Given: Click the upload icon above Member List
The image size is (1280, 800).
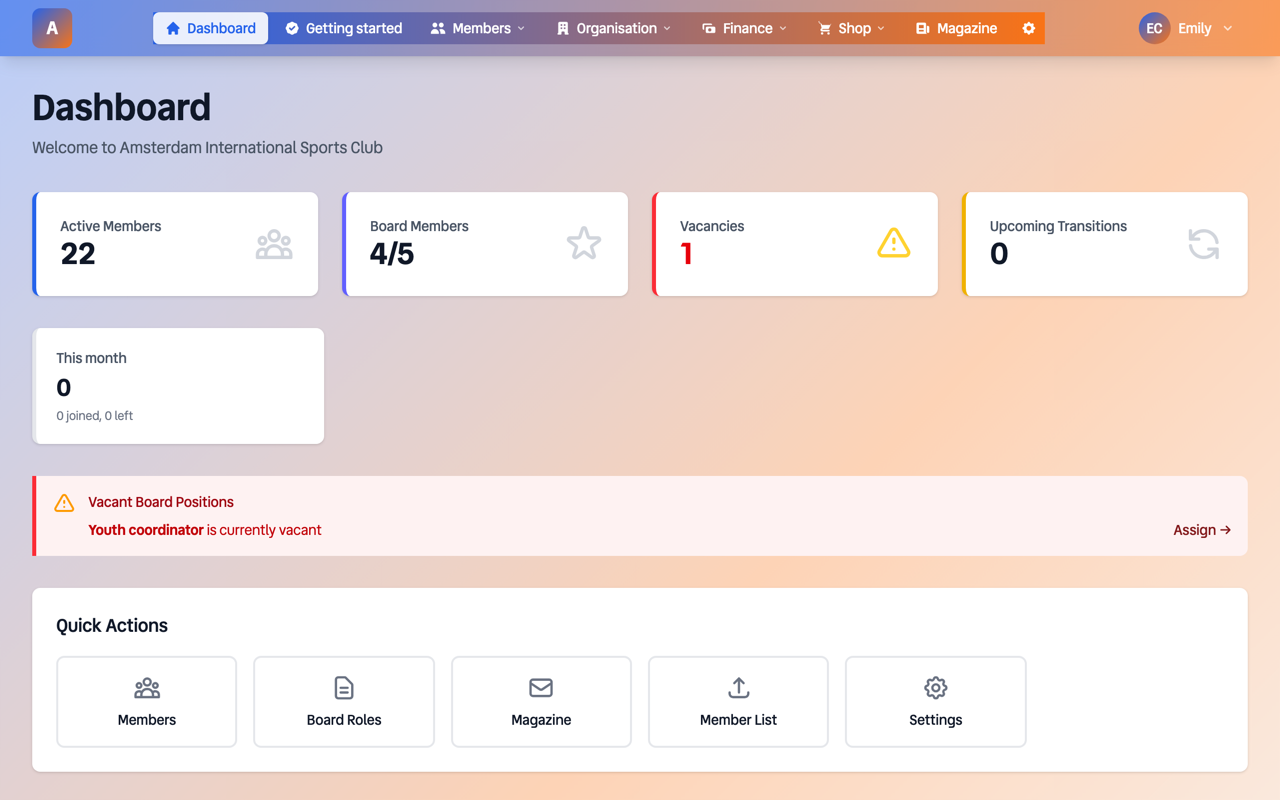Looking at the screenshot, I should pyautogui.click(x=738, y=688).
